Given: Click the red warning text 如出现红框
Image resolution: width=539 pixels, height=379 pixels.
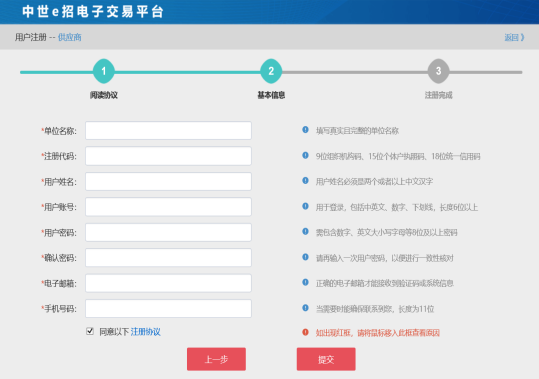Looking at the screenshot, I should pos(378,333).
